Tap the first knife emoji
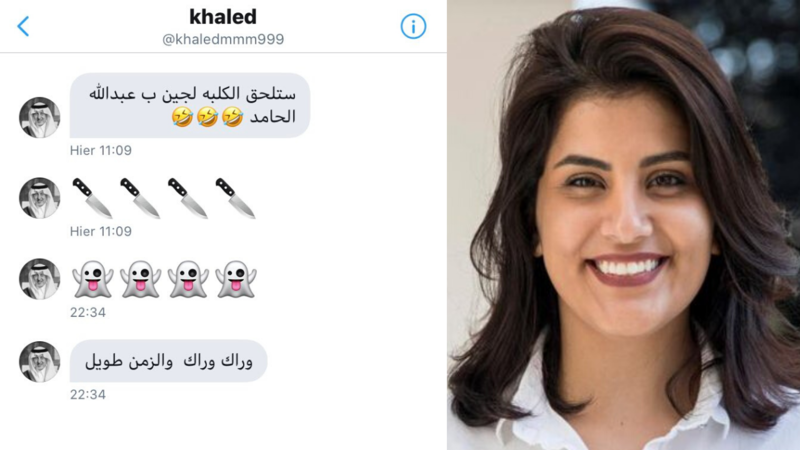The height and width of the screenshot is (450, 800). click(92, 198)
